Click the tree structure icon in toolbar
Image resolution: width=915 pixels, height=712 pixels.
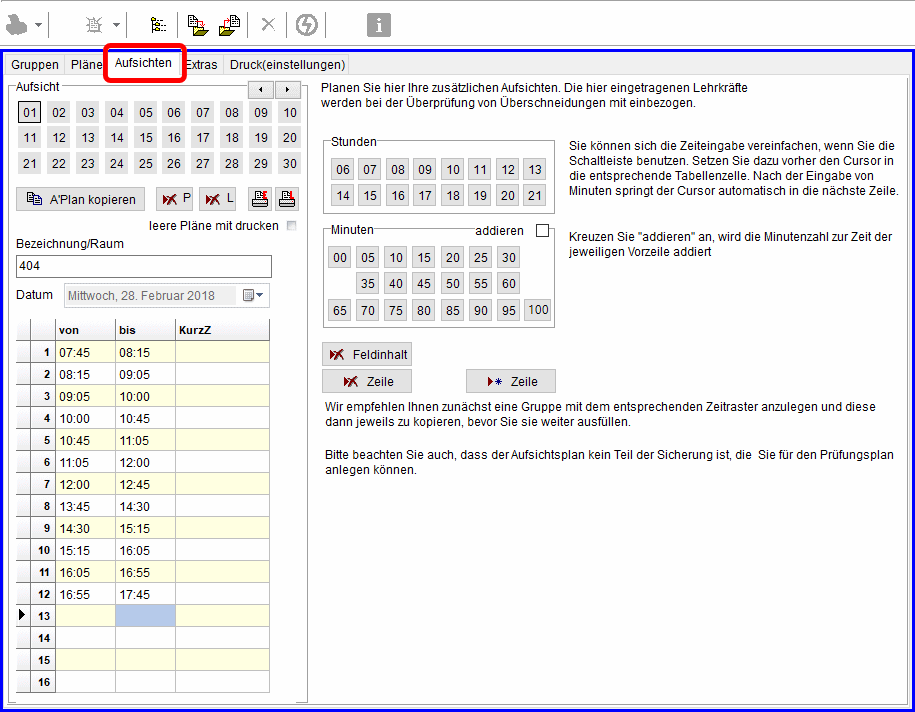click(x=158, y=25)
